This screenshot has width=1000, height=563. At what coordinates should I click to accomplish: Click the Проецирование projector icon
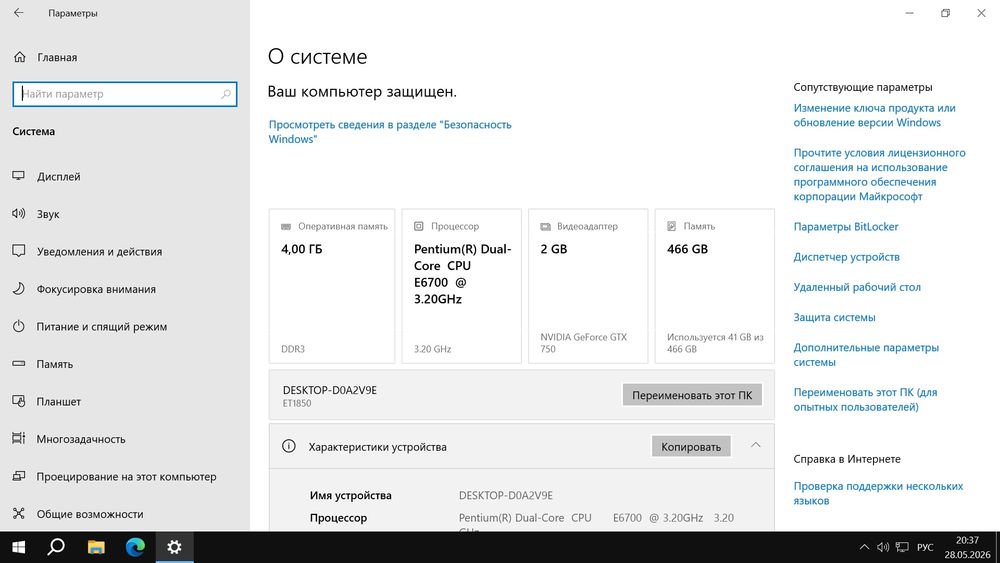click(x=18, y=476)
